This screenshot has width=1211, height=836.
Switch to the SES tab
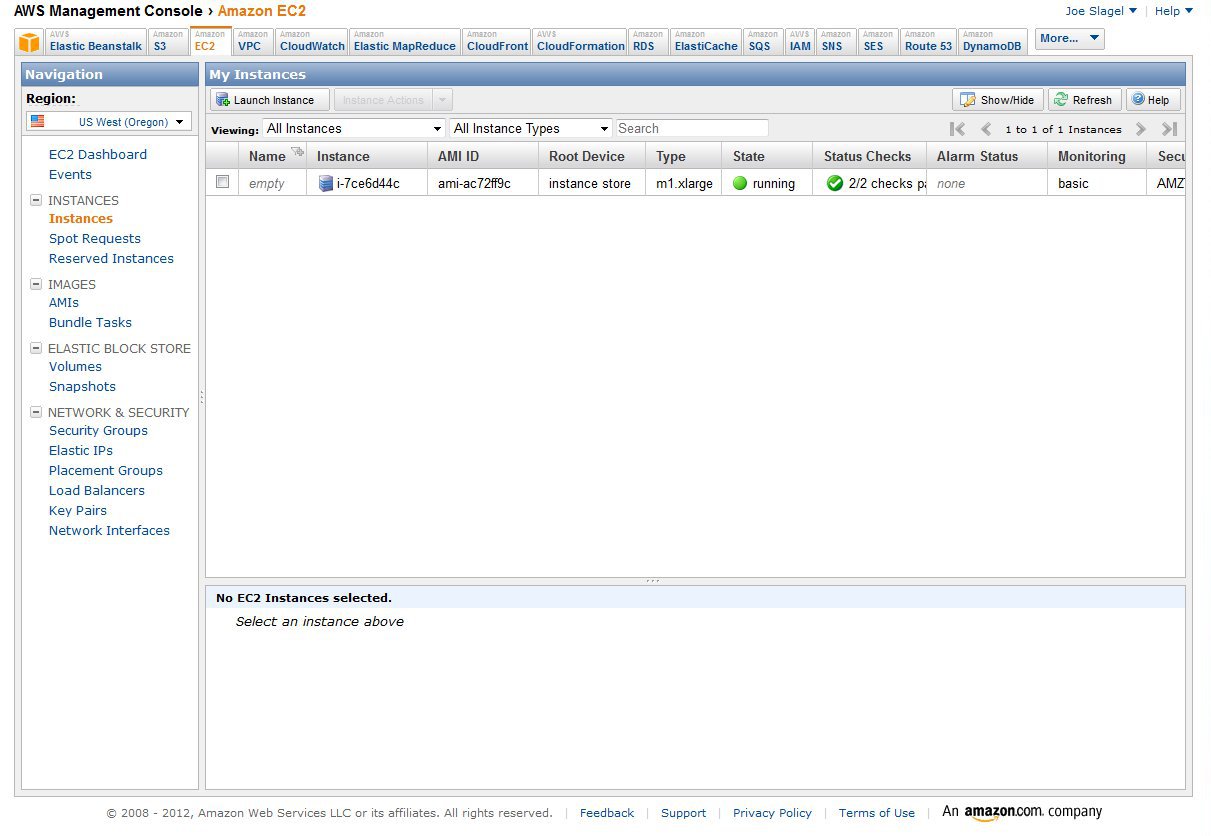click(x=878, y=42)
